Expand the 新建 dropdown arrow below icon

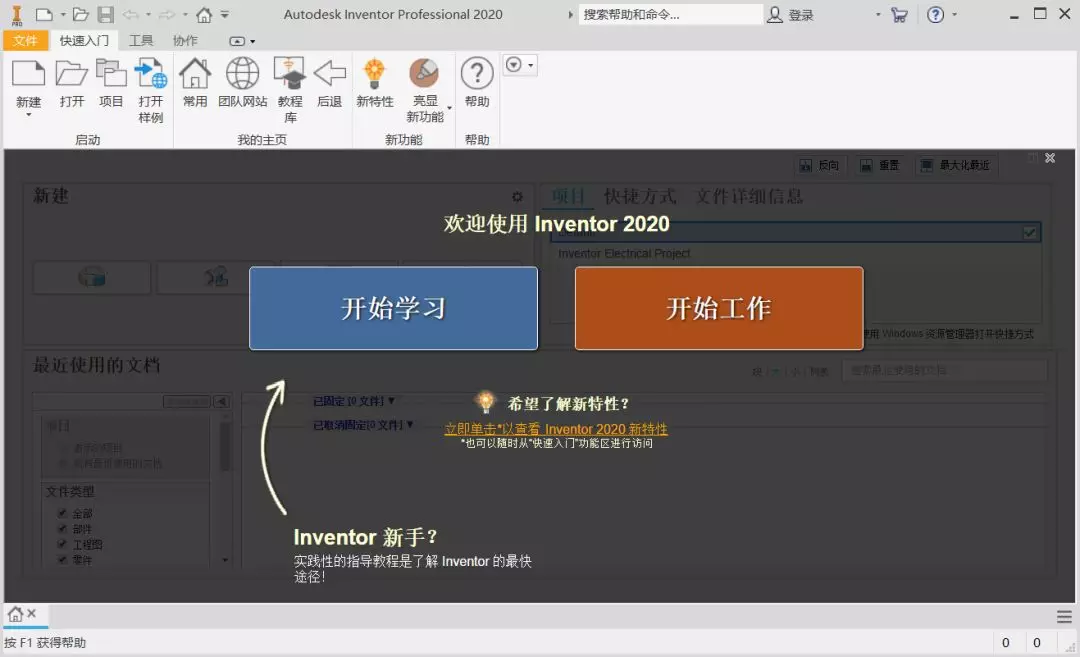coord(28,115)
